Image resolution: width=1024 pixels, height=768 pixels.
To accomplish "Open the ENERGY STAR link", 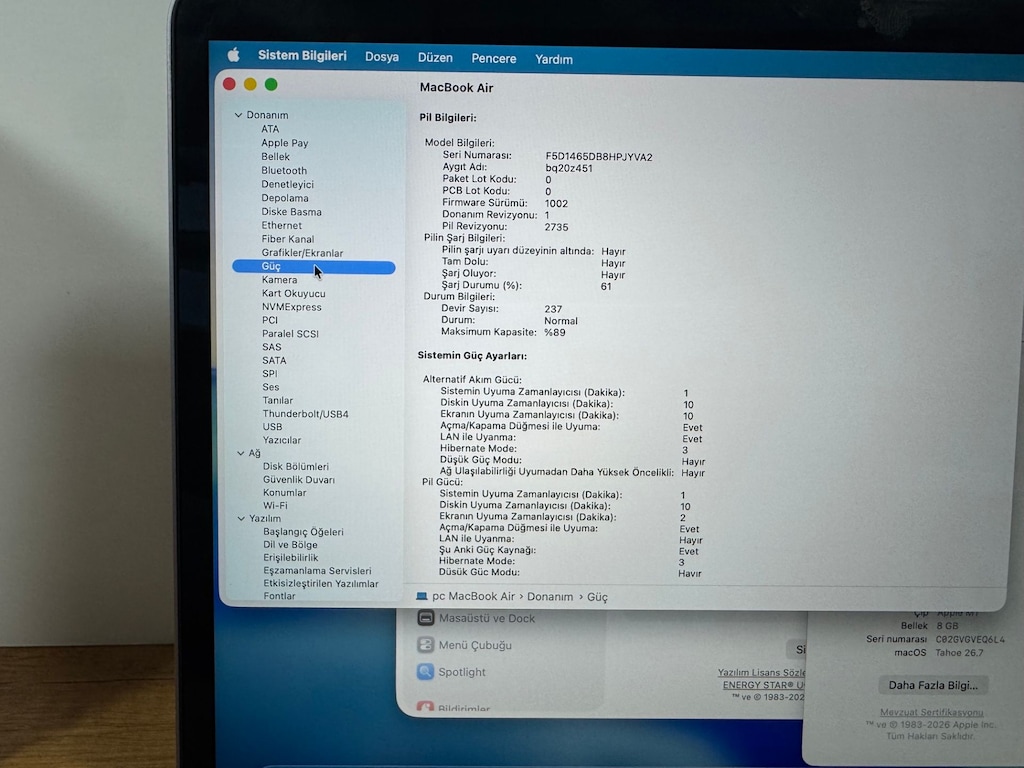I will click(x=763, y=685).
